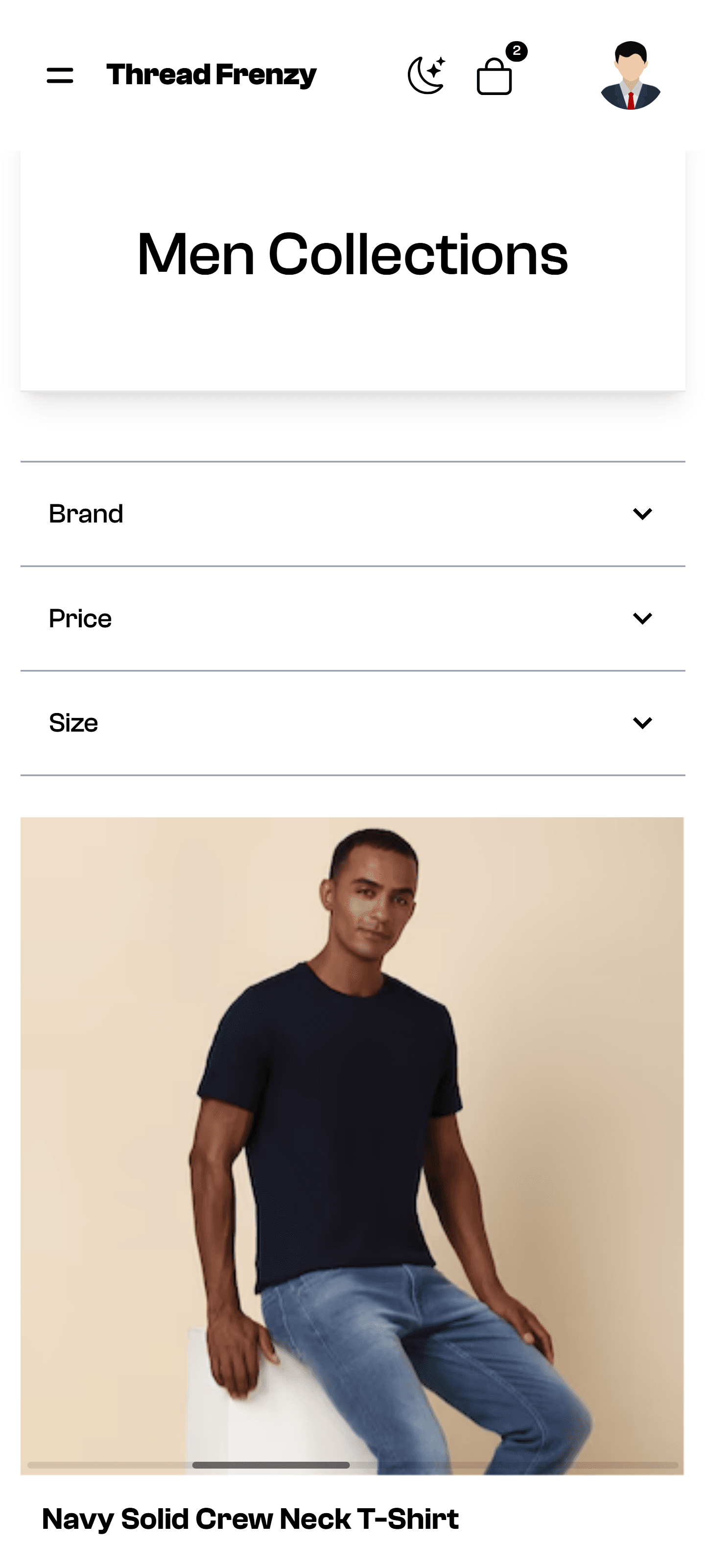The width and height of the screenshot is (706, 1568).
Task: Click the cart item count badge
Action: 517,51
